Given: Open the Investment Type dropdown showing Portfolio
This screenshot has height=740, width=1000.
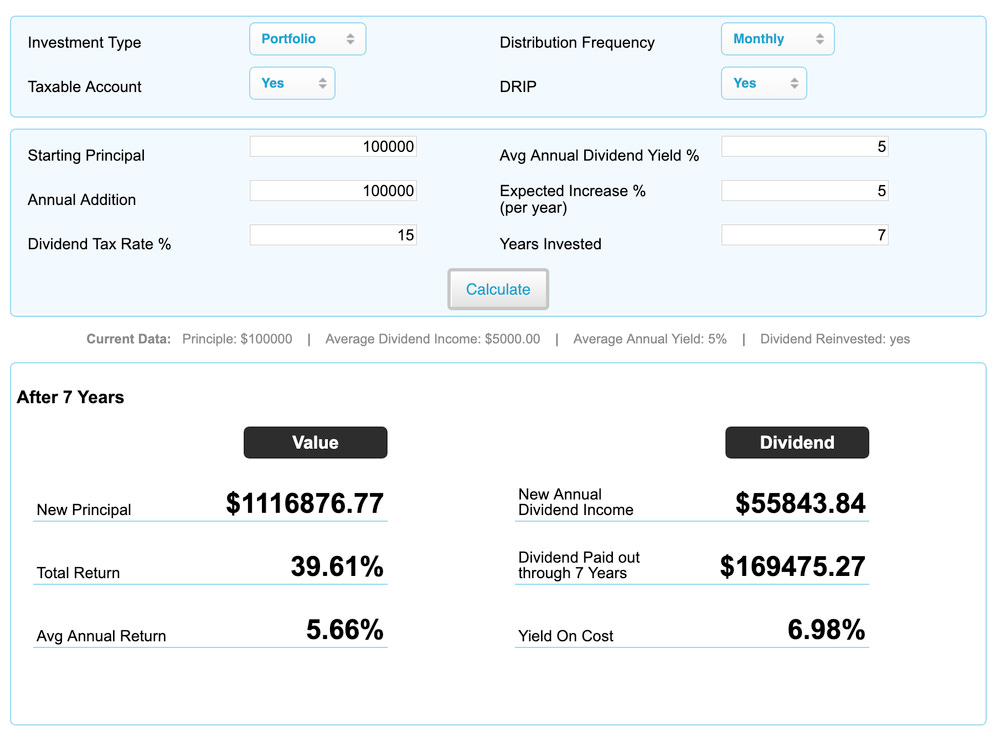Looking at the screenshot, I should click(307, 39).
